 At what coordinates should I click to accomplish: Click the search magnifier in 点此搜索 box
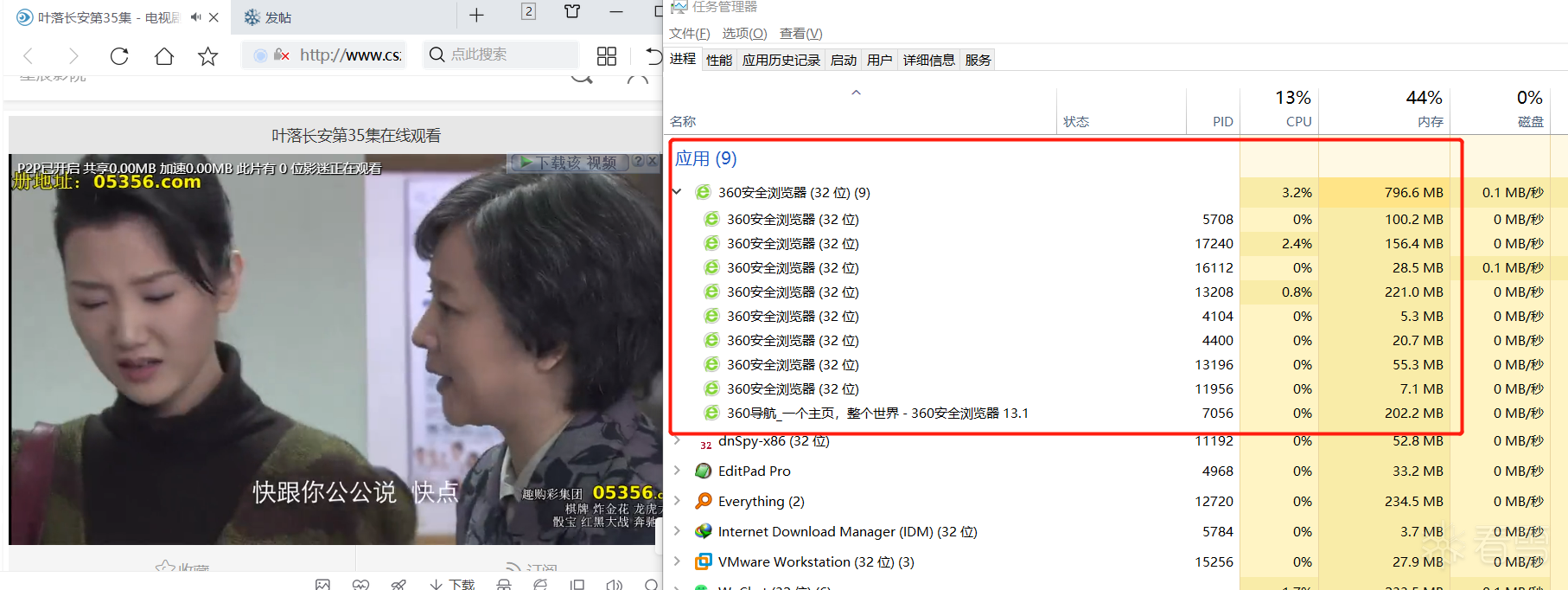tap(437, 55)
